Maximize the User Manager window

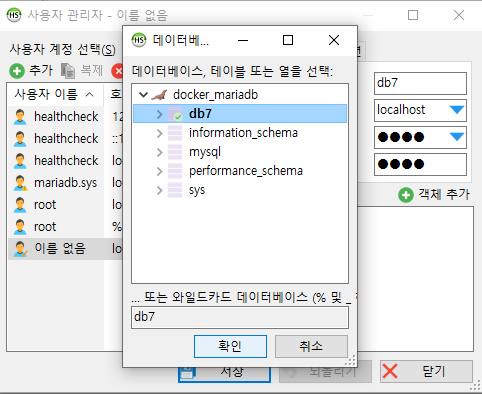[413, 15]
